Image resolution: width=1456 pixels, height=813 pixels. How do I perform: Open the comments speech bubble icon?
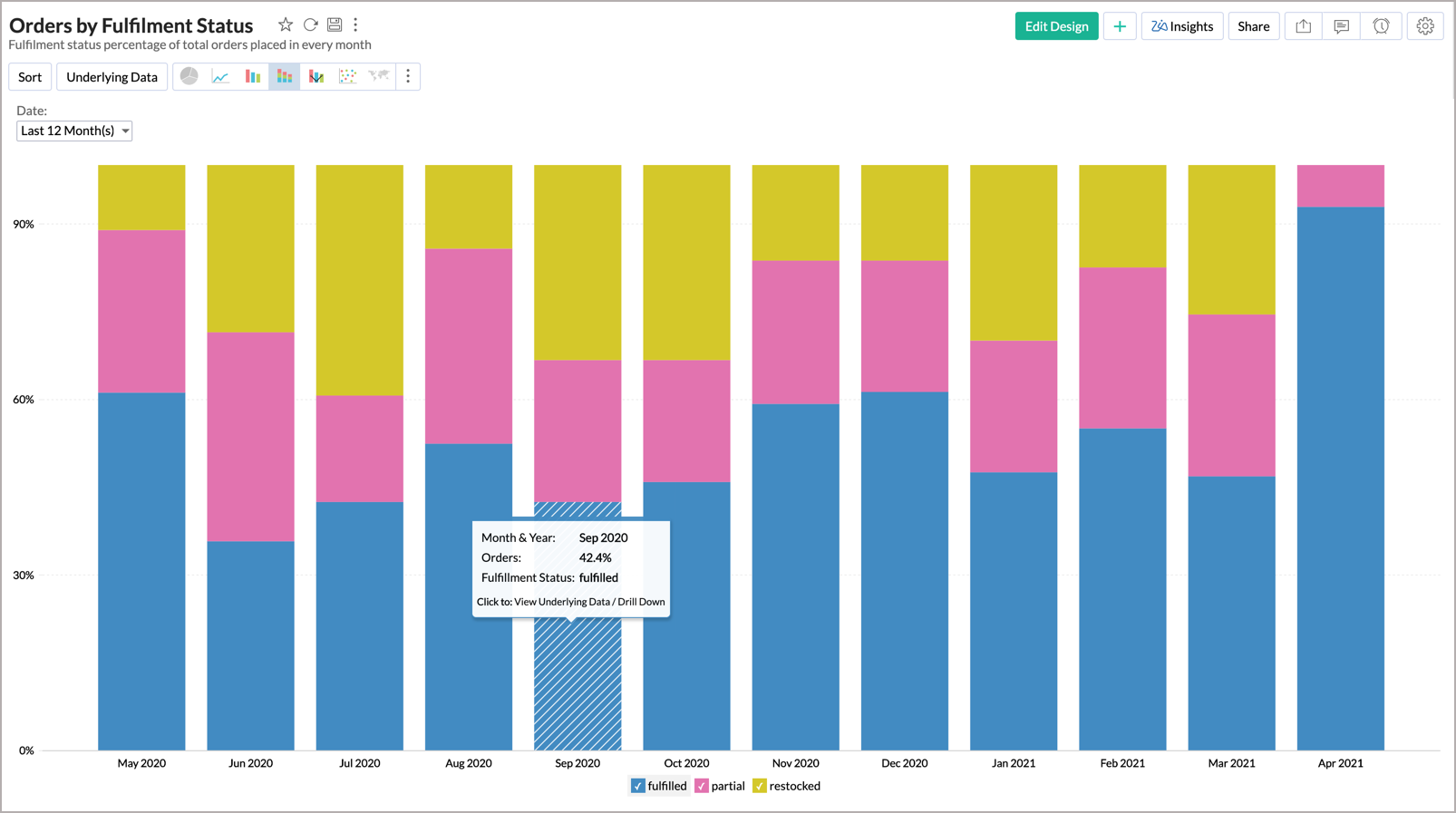(1341, 26)
